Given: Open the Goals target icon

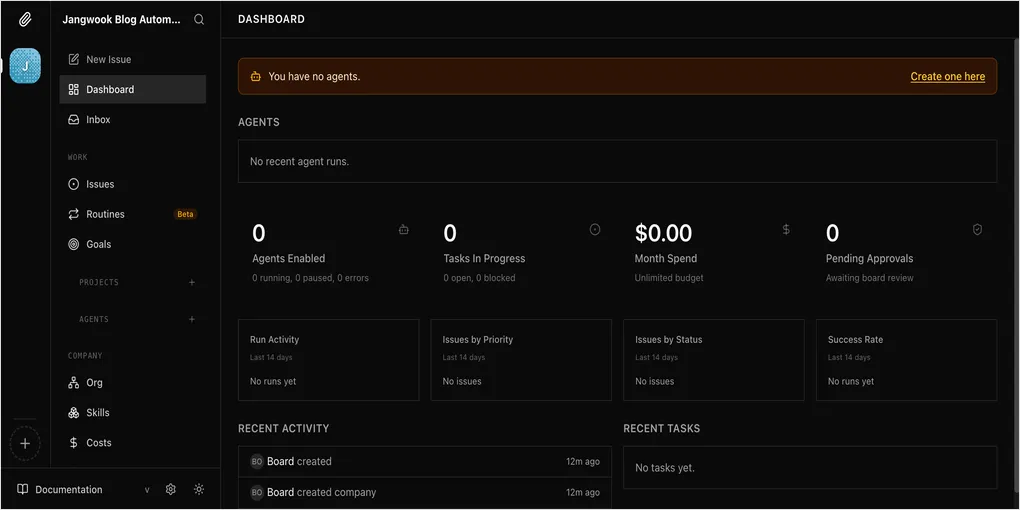Looking at the screenshot, I should tap(74, 245).
